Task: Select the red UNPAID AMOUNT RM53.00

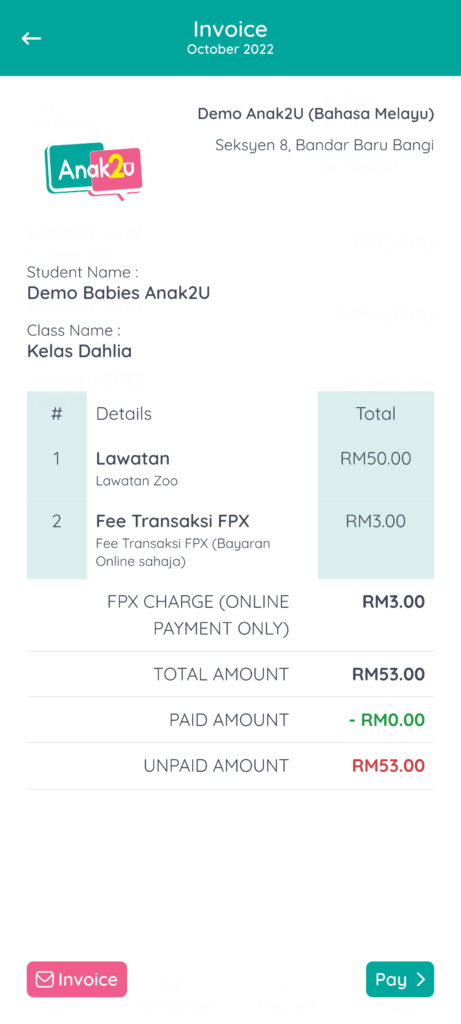Action: coord(389,766)
